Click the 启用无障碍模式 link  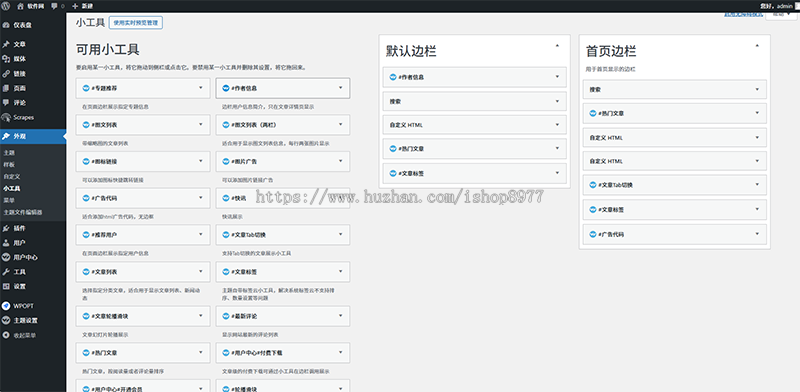point(743,14)
